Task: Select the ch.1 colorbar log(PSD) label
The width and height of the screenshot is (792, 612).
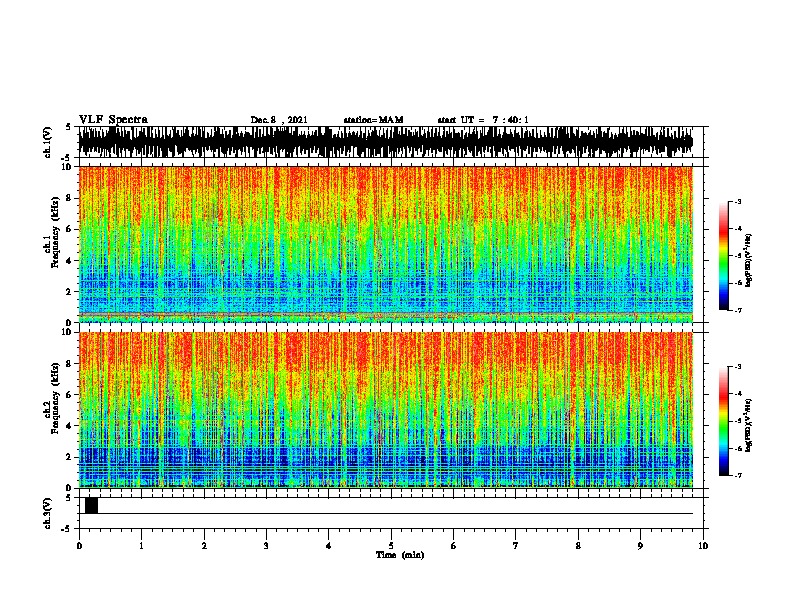Action: coord(749,260)
